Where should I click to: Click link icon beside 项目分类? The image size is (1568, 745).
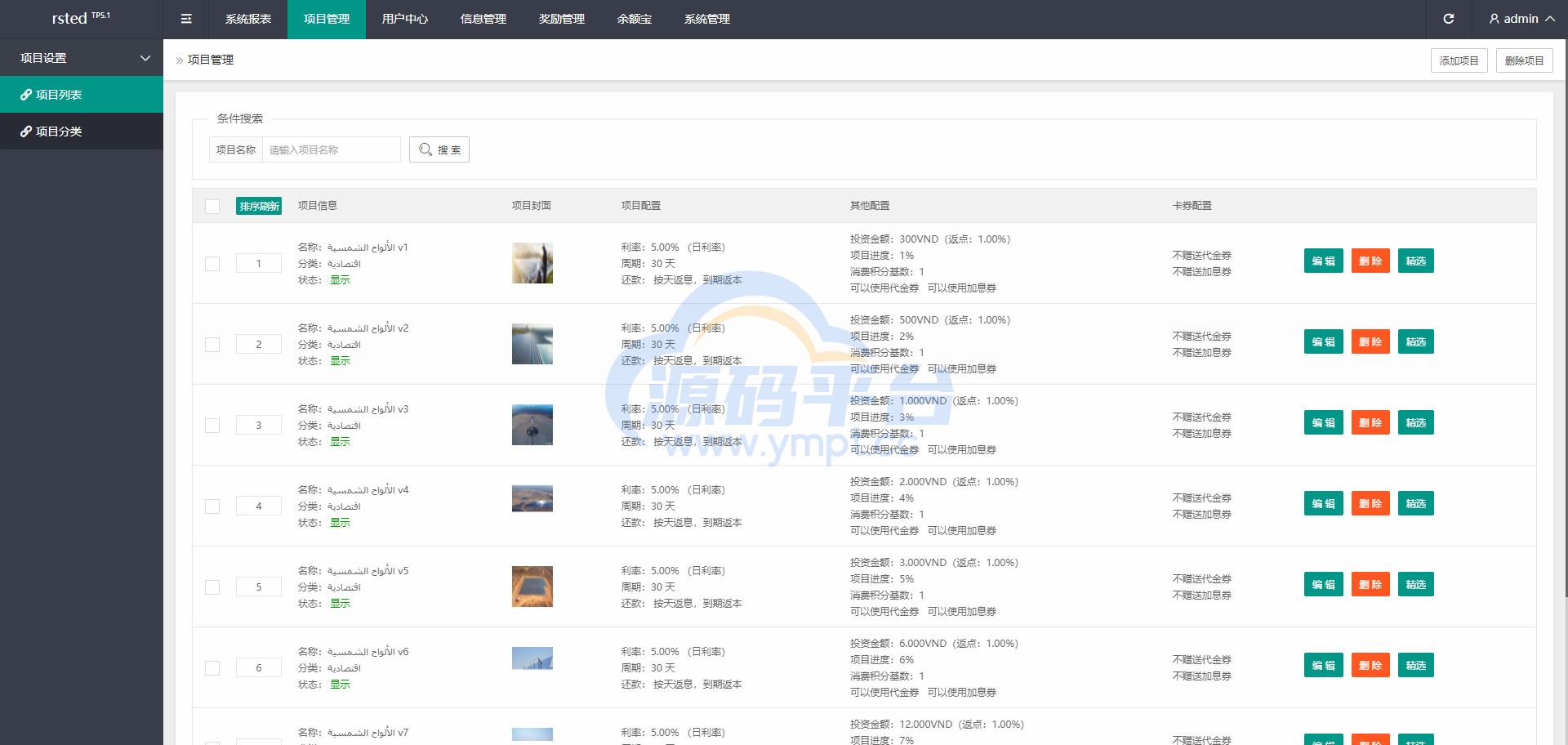point(26,132)
